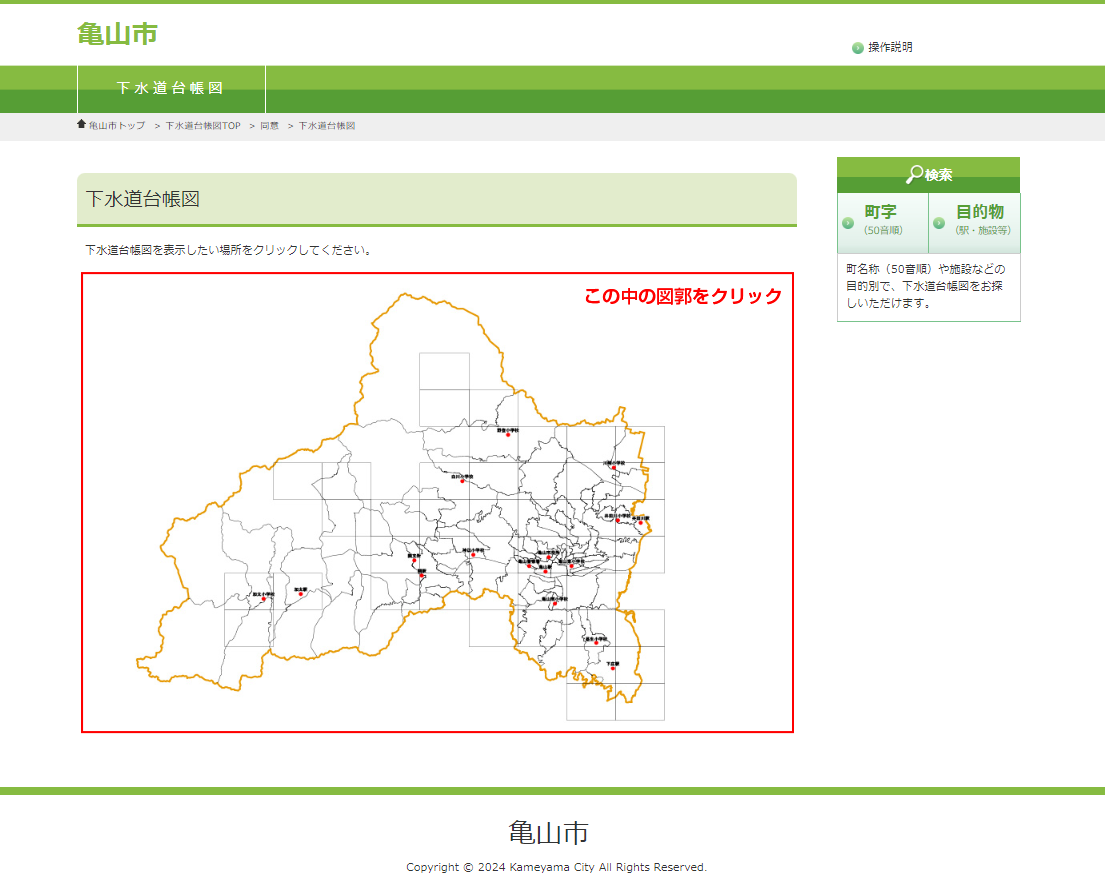Click the green arrow icon beside 町字
Image resolution: width=1105 pixels, height=896 pixels.
tap(847, 222)
